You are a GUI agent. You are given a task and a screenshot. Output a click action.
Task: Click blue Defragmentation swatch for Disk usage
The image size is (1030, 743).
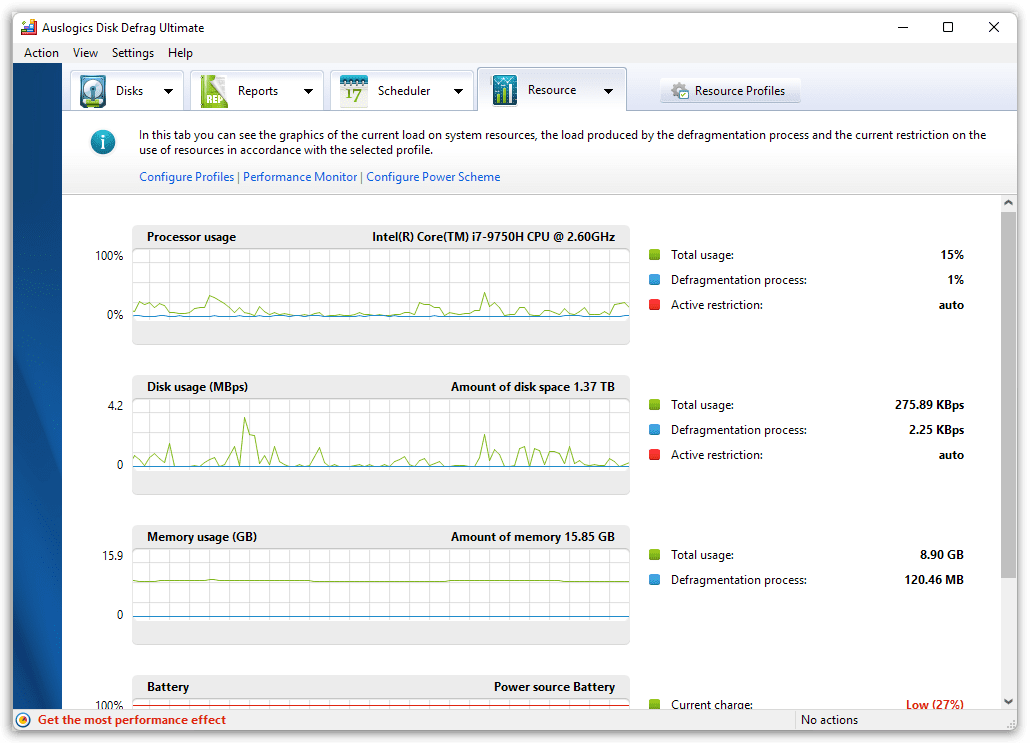click(x=654, y=430)
